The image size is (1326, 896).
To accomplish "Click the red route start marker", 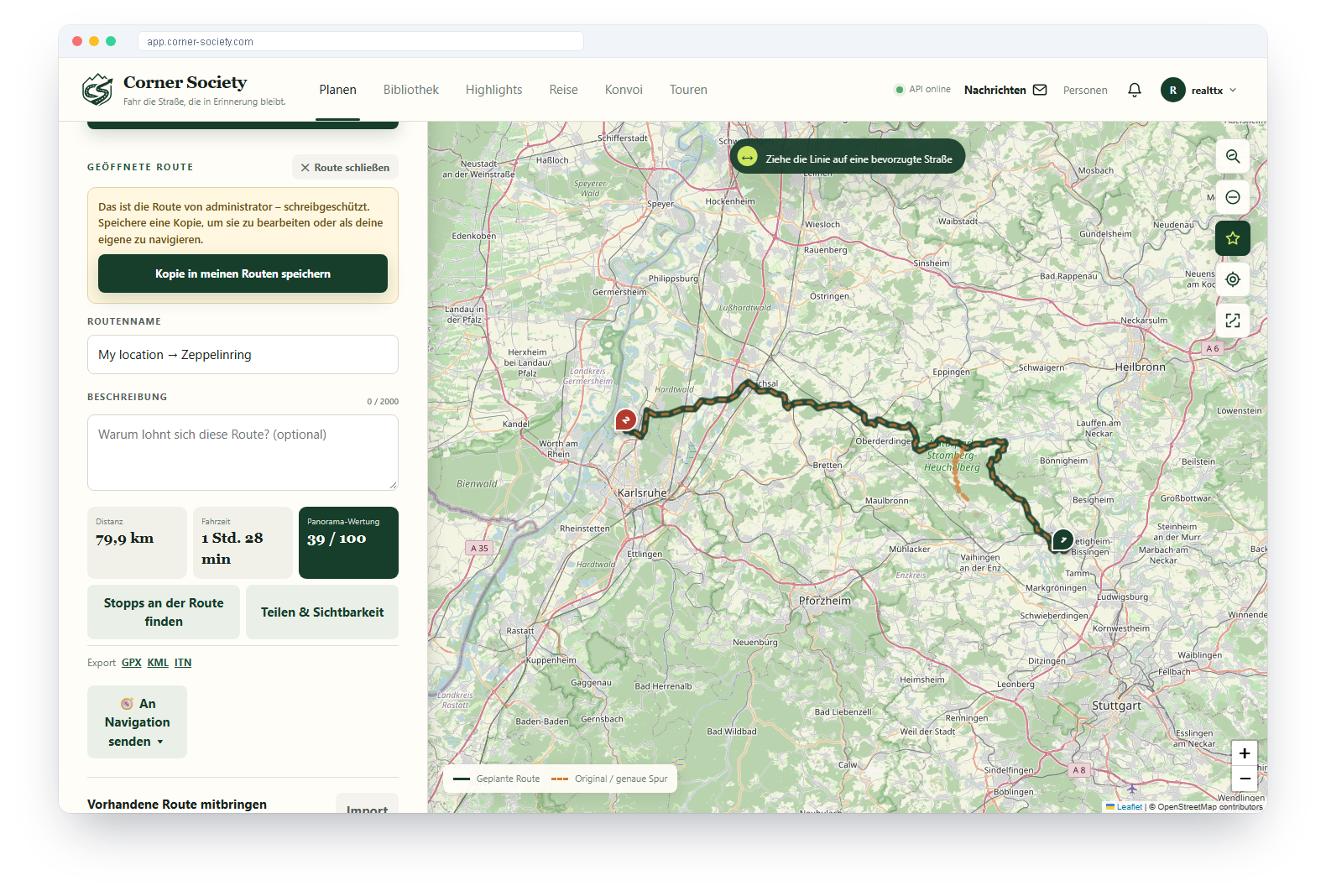I will 626,419.
